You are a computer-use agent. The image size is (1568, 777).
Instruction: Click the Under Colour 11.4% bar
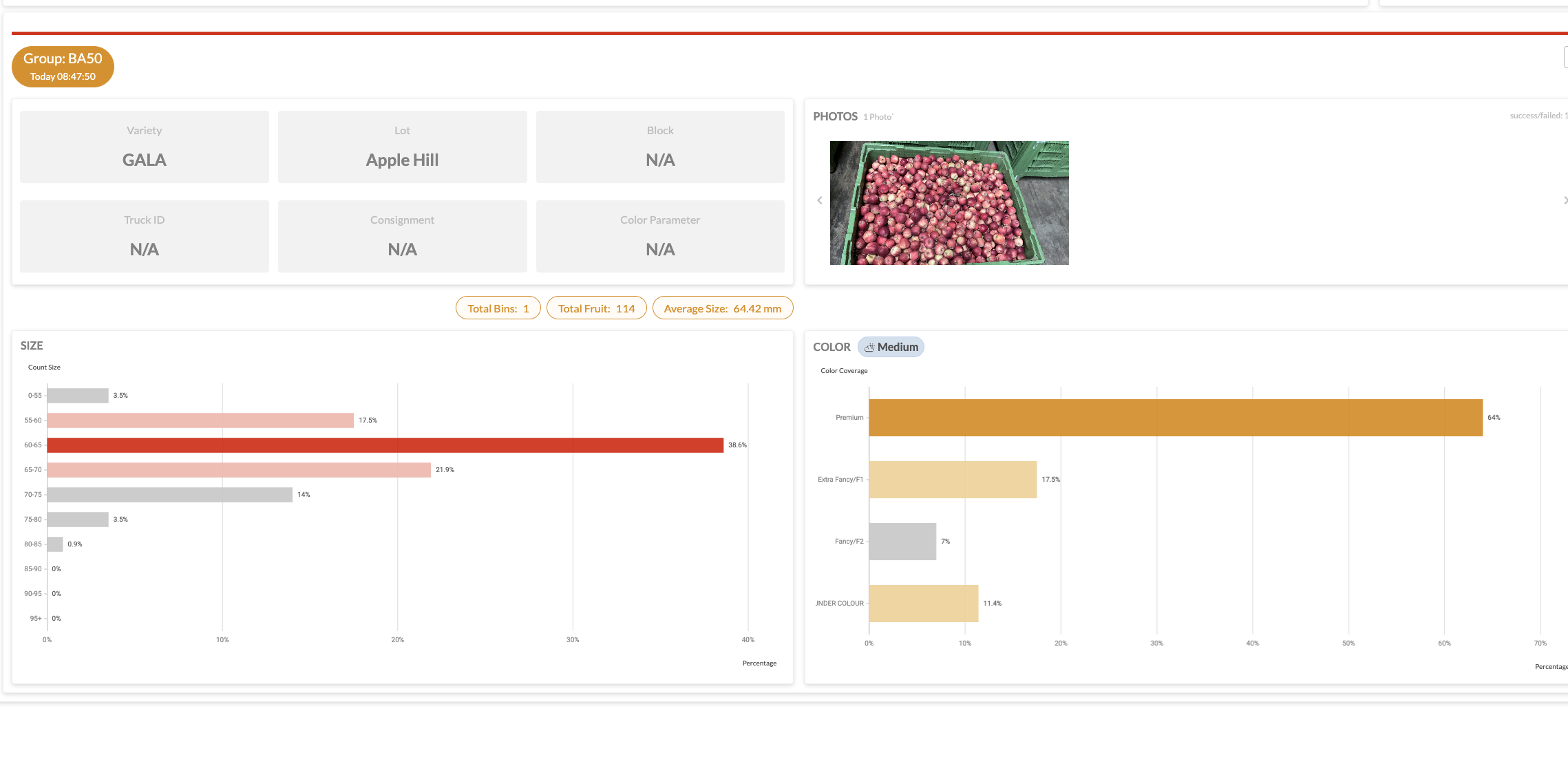click(x=923, y=604)
